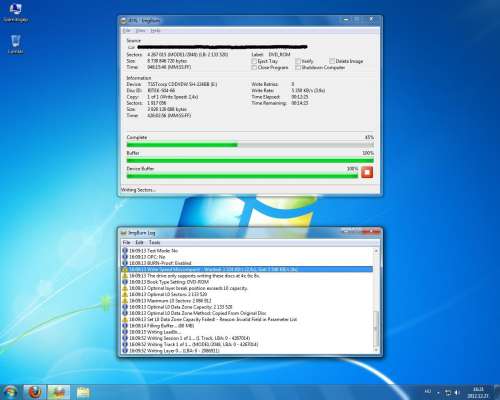Show hidden tray icons arrow
Image resolution: width=500 pixels, height=400 pixels.
[438, 392]
